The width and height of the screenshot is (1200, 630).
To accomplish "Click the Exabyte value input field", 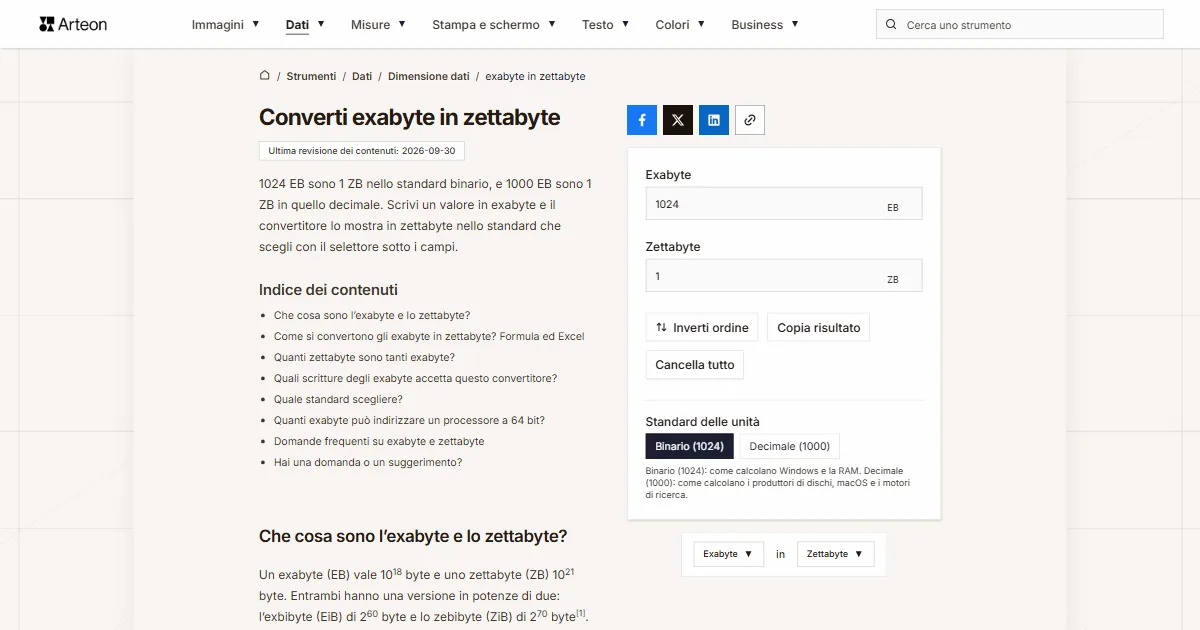I will click(x=784, y=204).
